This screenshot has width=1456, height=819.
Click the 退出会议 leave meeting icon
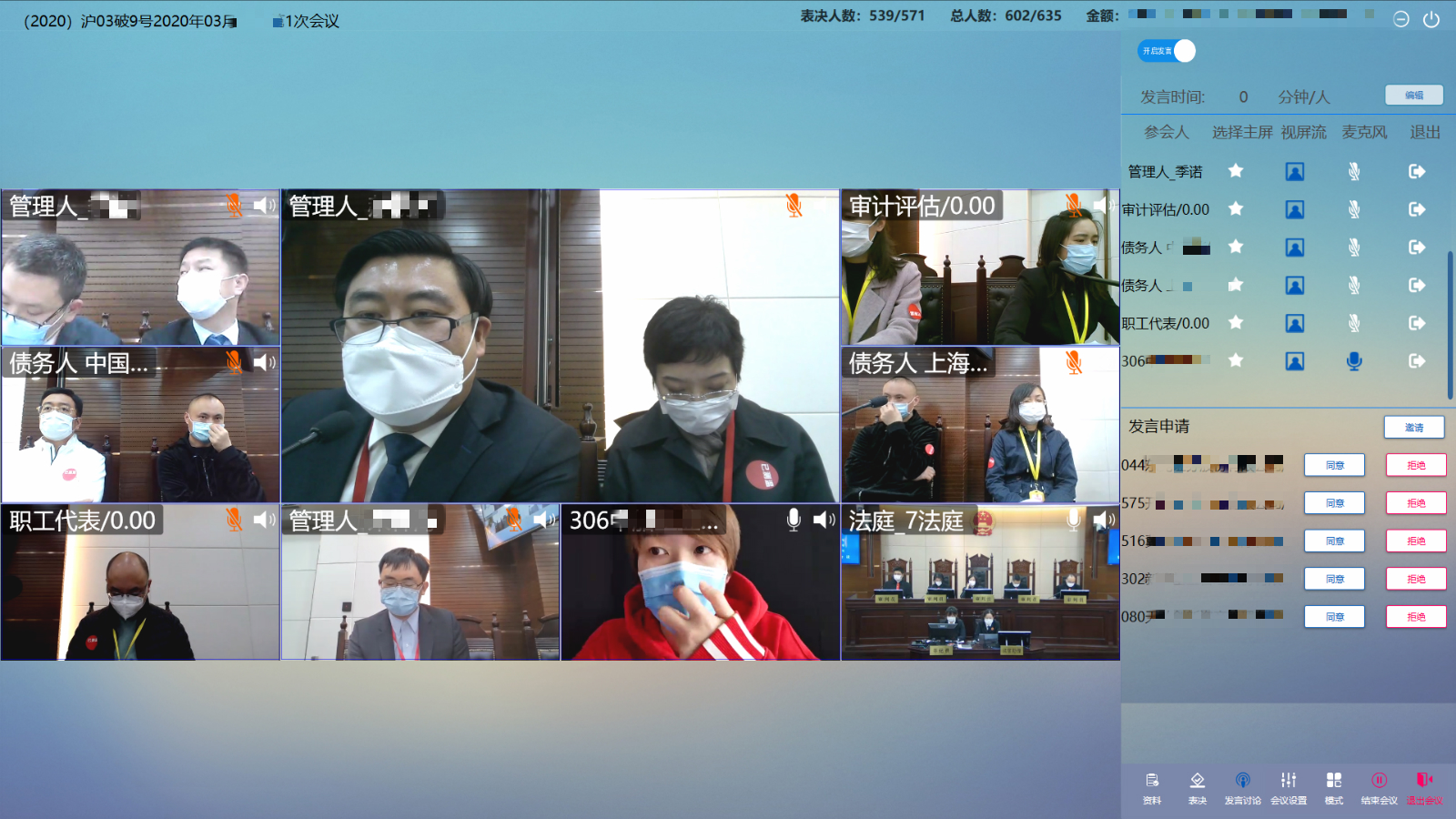click(1424, 786)
